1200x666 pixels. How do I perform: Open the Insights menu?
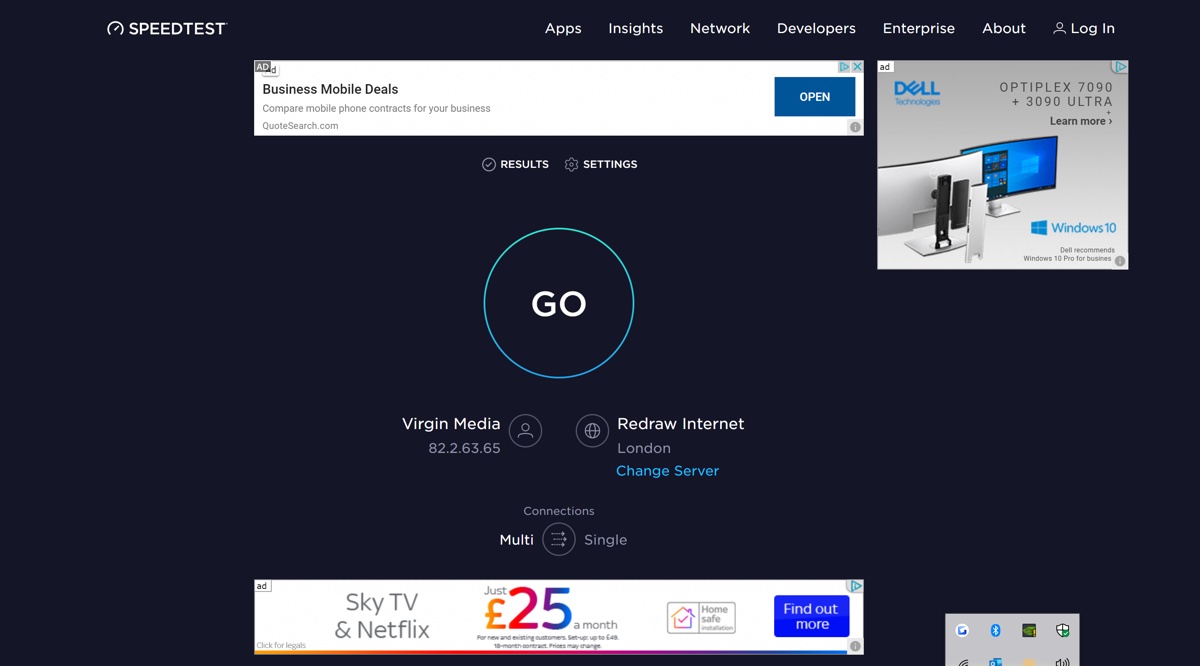click(x=636, y=28)
